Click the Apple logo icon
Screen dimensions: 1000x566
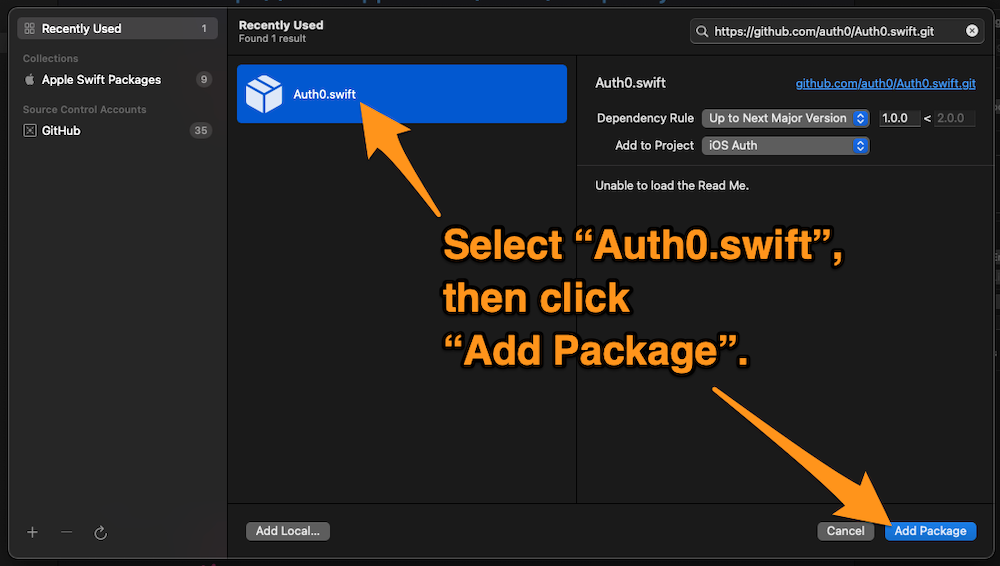[29, 80]
